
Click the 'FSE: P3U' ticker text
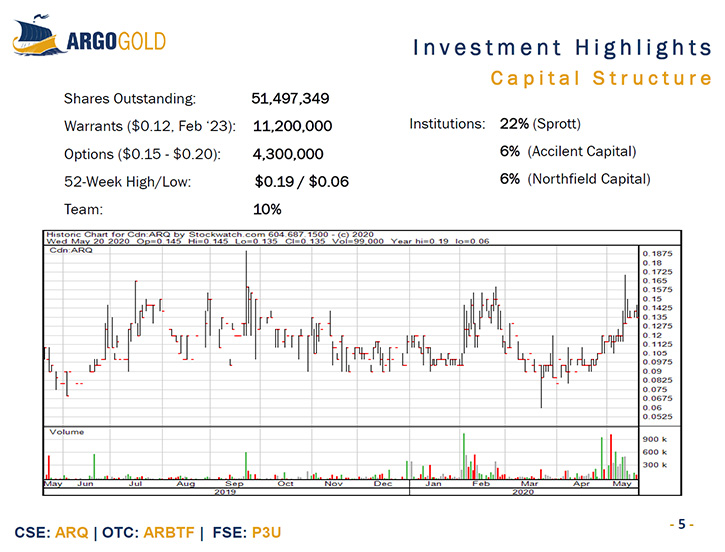pos(247,532)
